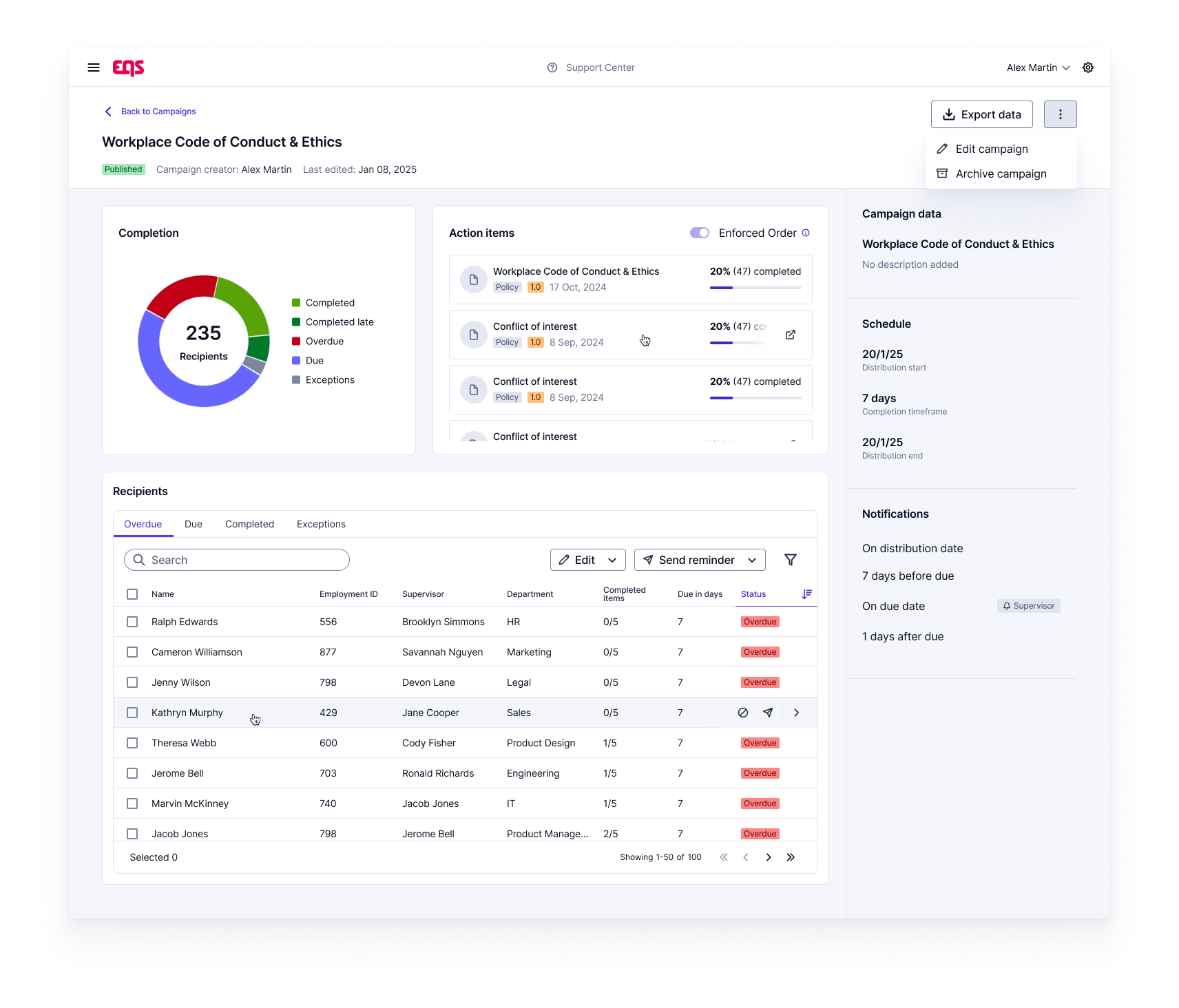Viewport: 1179px width, 1008px height.
Task: Go to the first page of recipients
Action: click(x=724, y=857)
